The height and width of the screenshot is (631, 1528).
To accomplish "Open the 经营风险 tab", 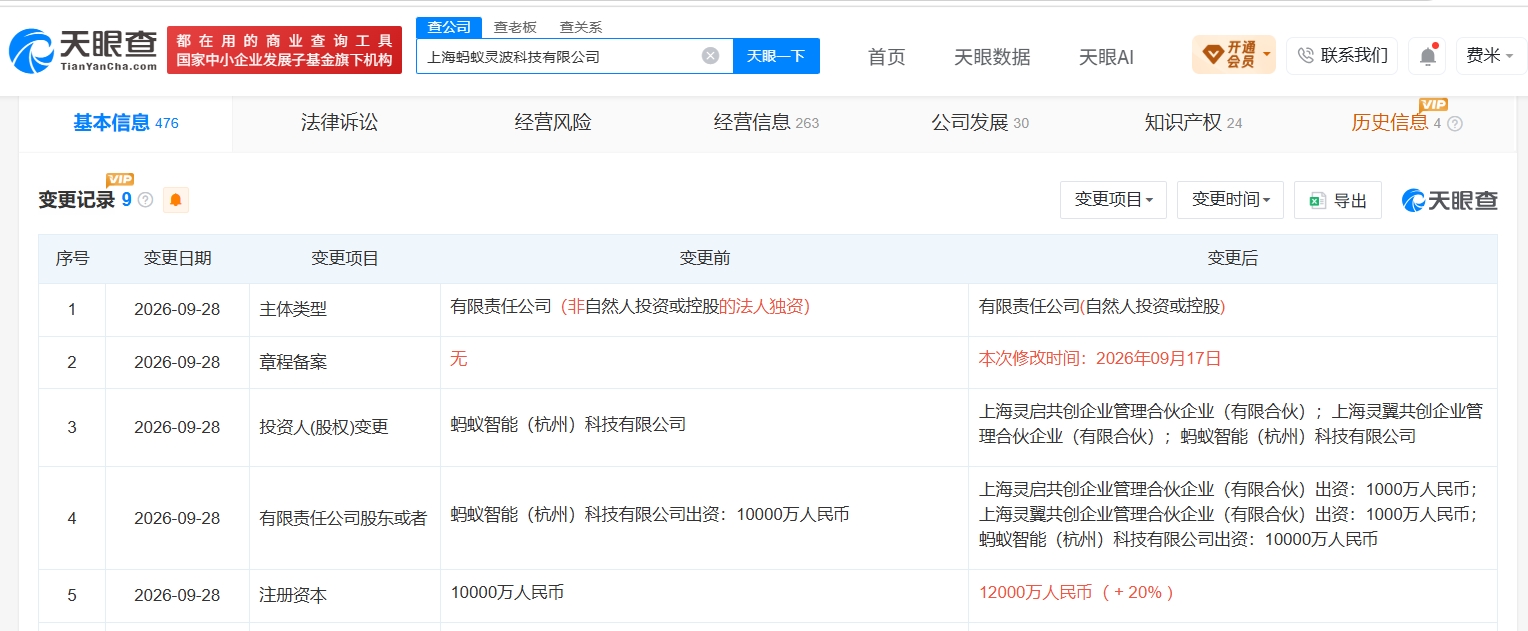I will (x=553, y=123).
